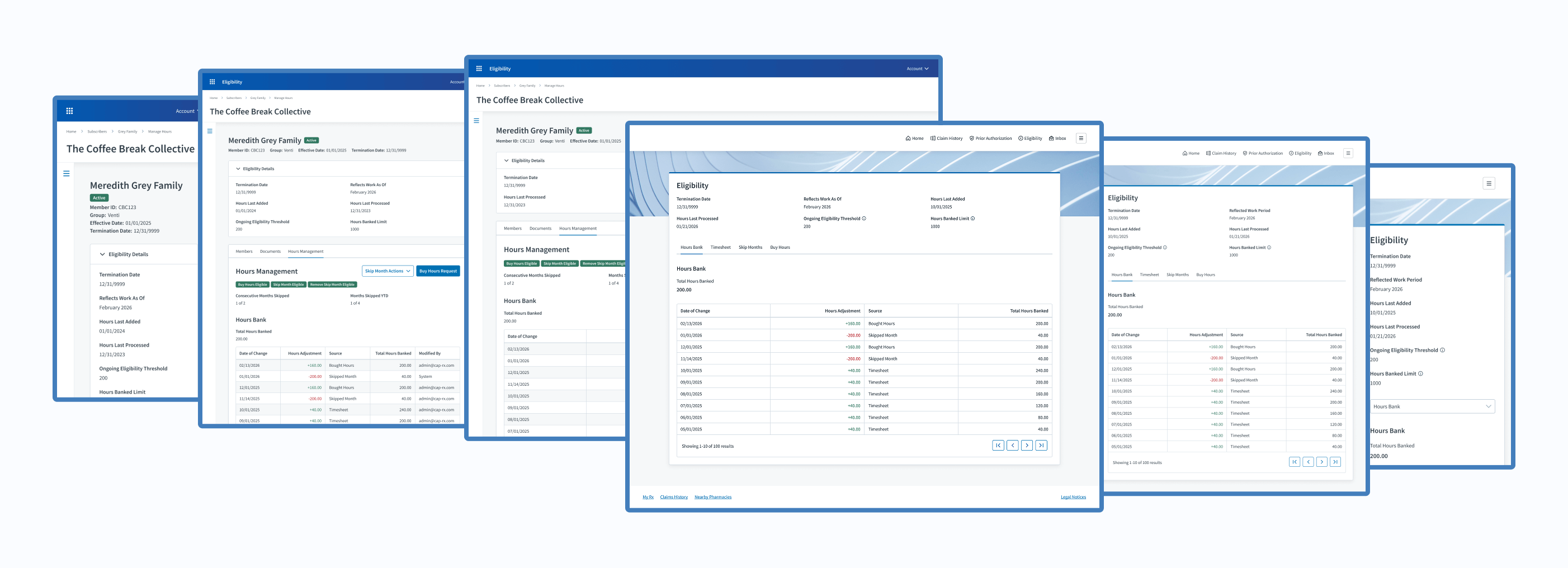Click the info icon beside Ongoing Eligibility Threshold in the widest panel
The width and height of the screenshot is (1568, 568).
tap(864, 219)
